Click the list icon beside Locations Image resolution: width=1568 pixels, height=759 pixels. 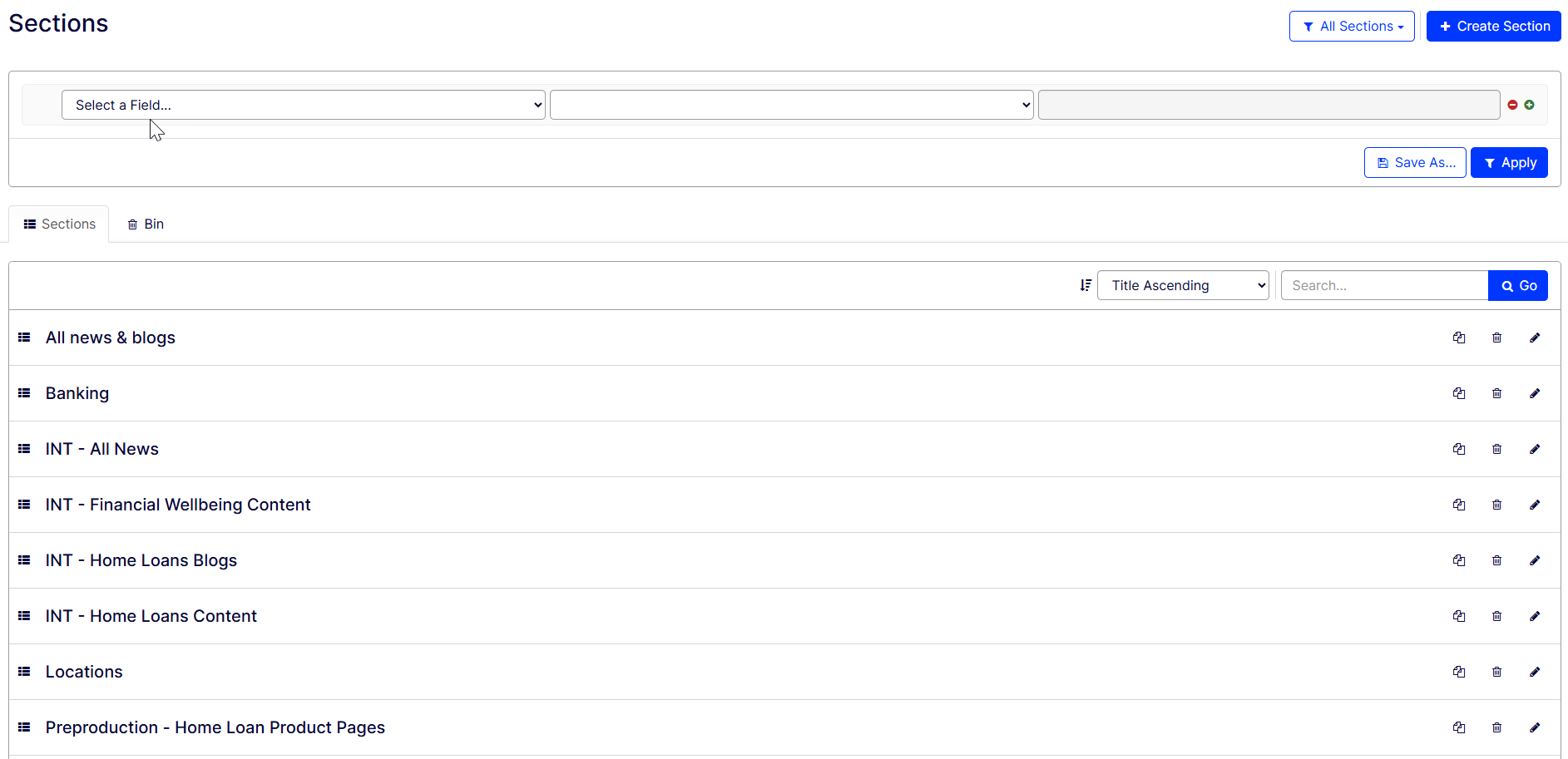[24, 672]
